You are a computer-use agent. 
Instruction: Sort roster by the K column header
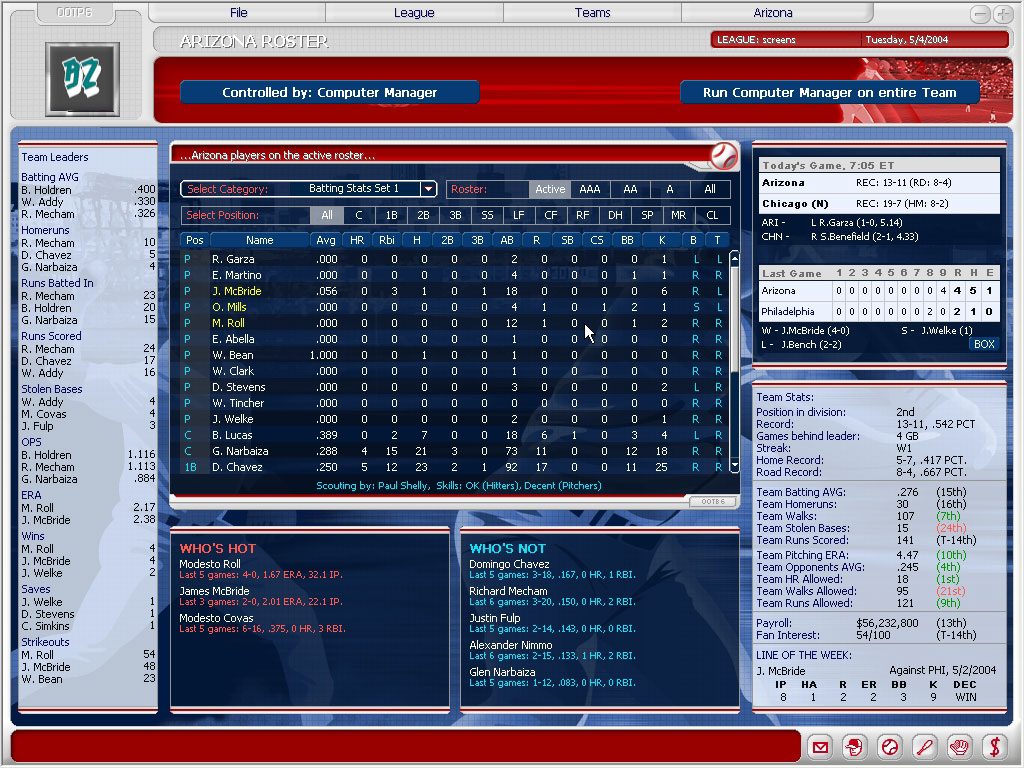coord(662,240)
